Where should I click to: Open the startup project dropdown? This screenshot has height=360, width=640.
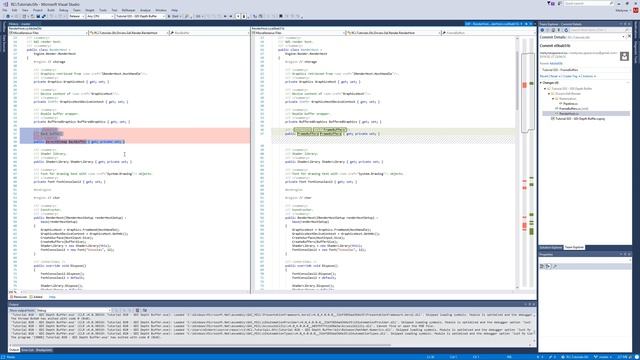140,16
